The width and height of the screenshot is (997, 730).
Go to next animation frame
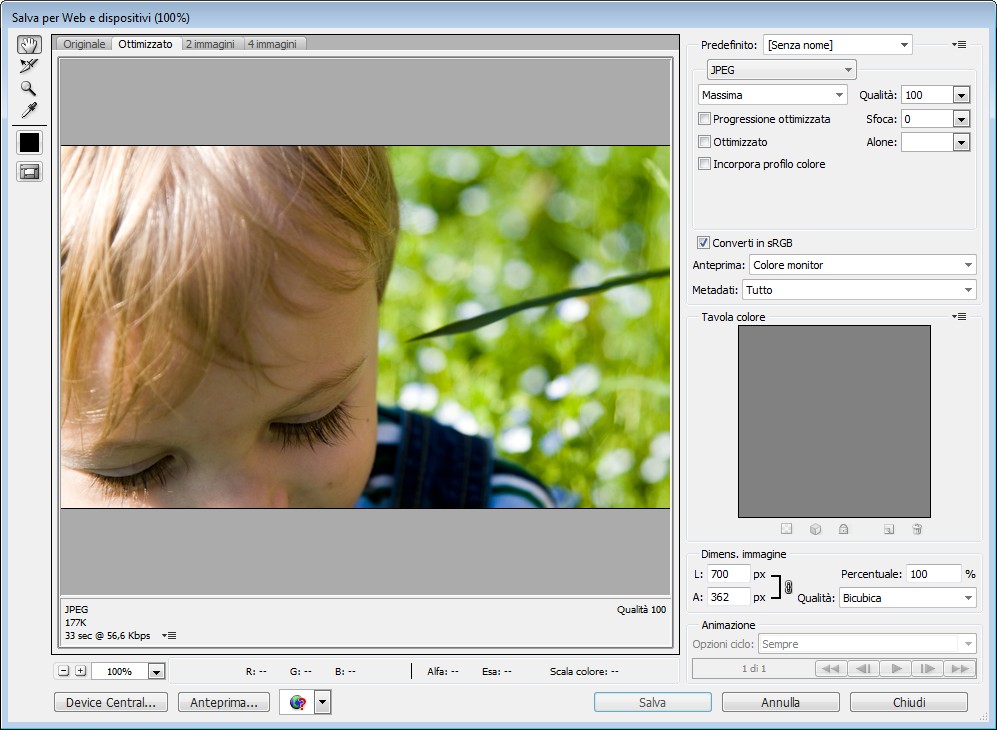pos(928,668)
